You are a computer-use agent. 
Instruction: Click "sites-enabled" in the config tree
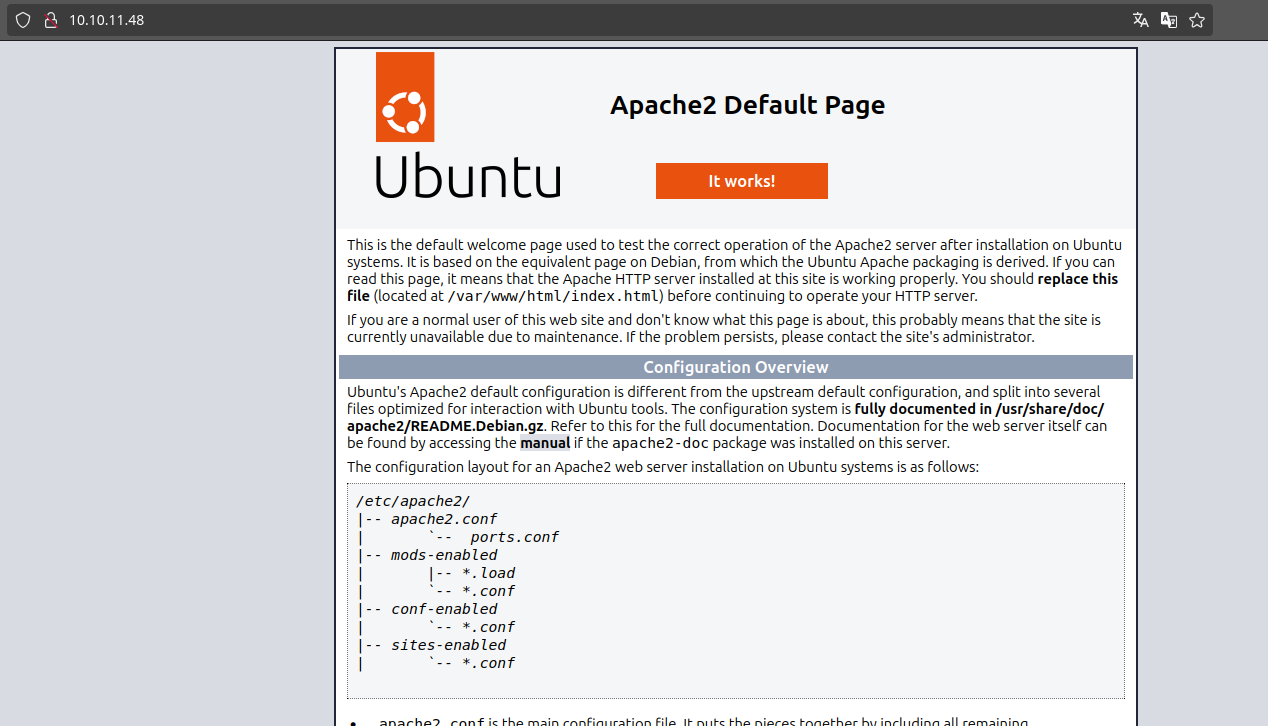click(449, 645)
